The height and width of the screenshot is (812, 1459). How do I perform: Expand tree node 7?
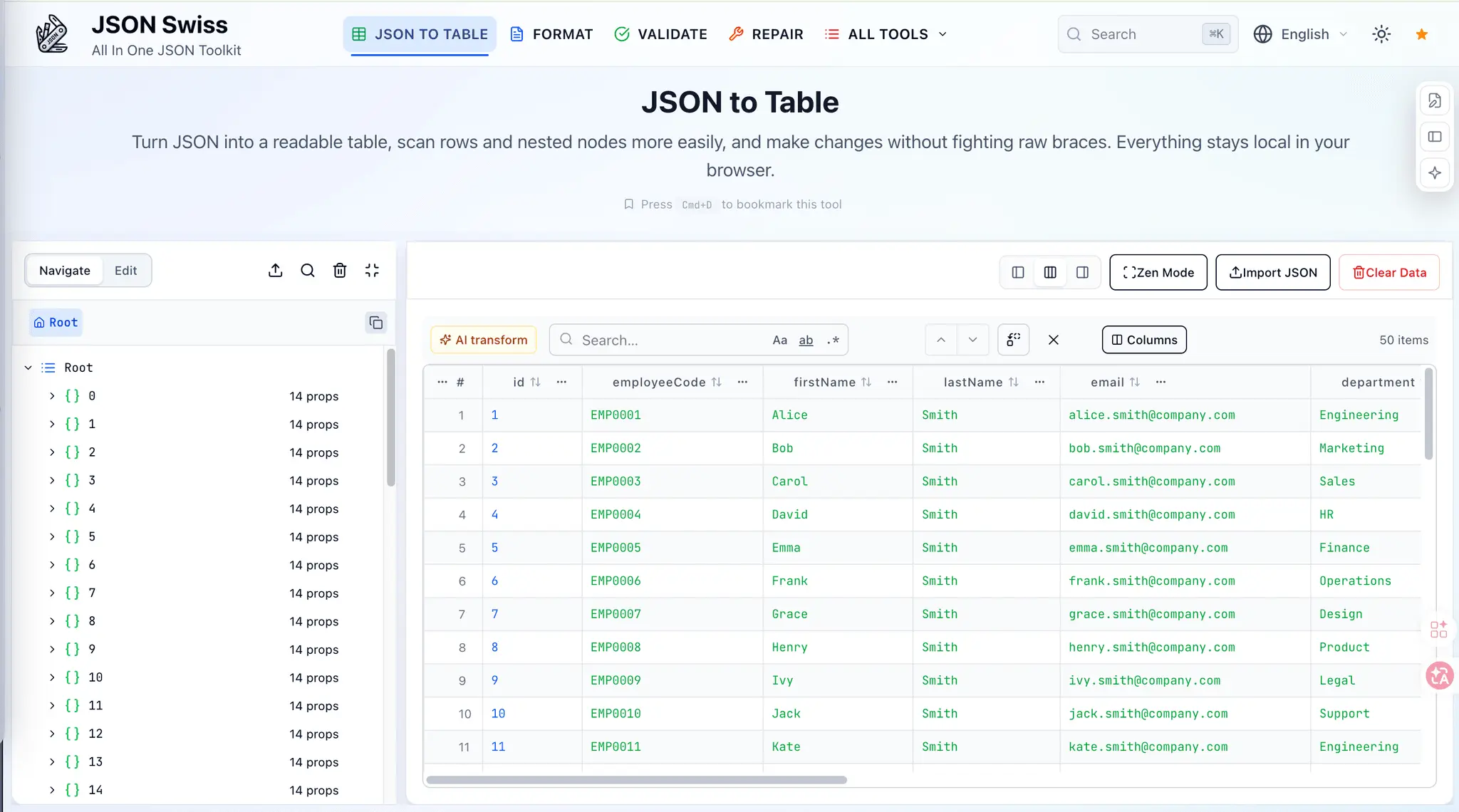click(x=52, y=593)
